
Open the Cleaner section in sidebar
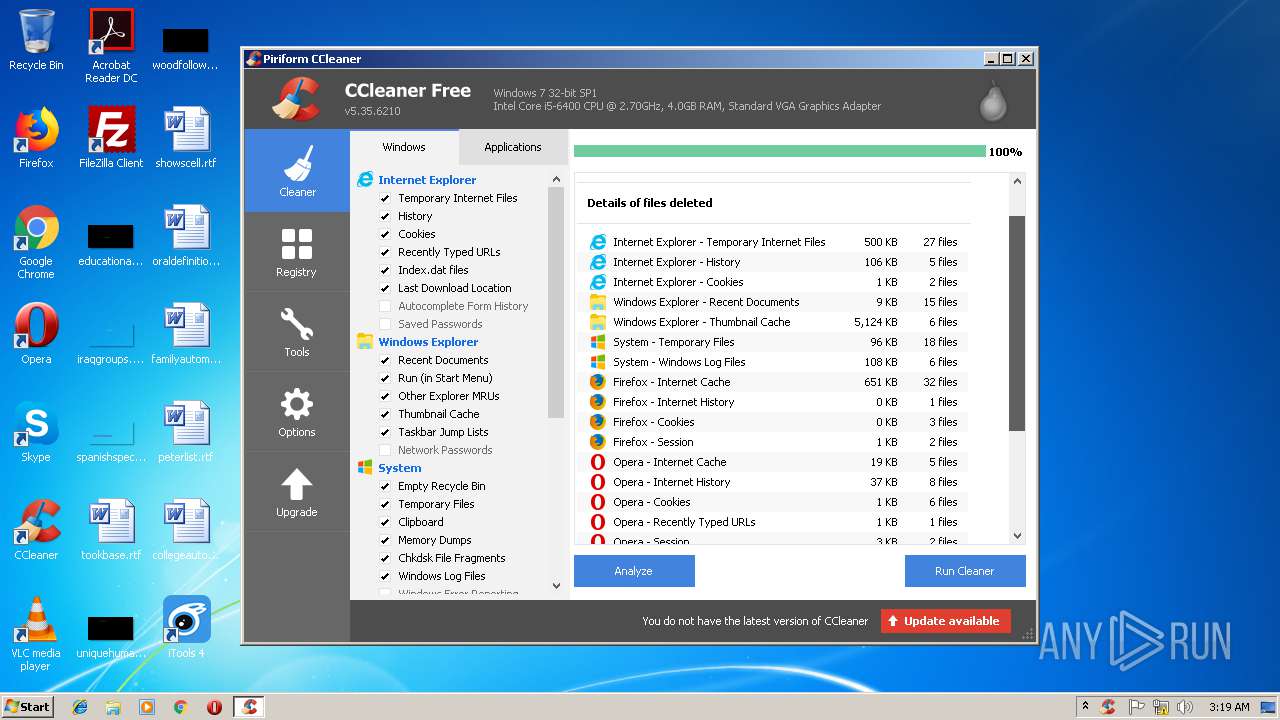click(x=297, y=170)
